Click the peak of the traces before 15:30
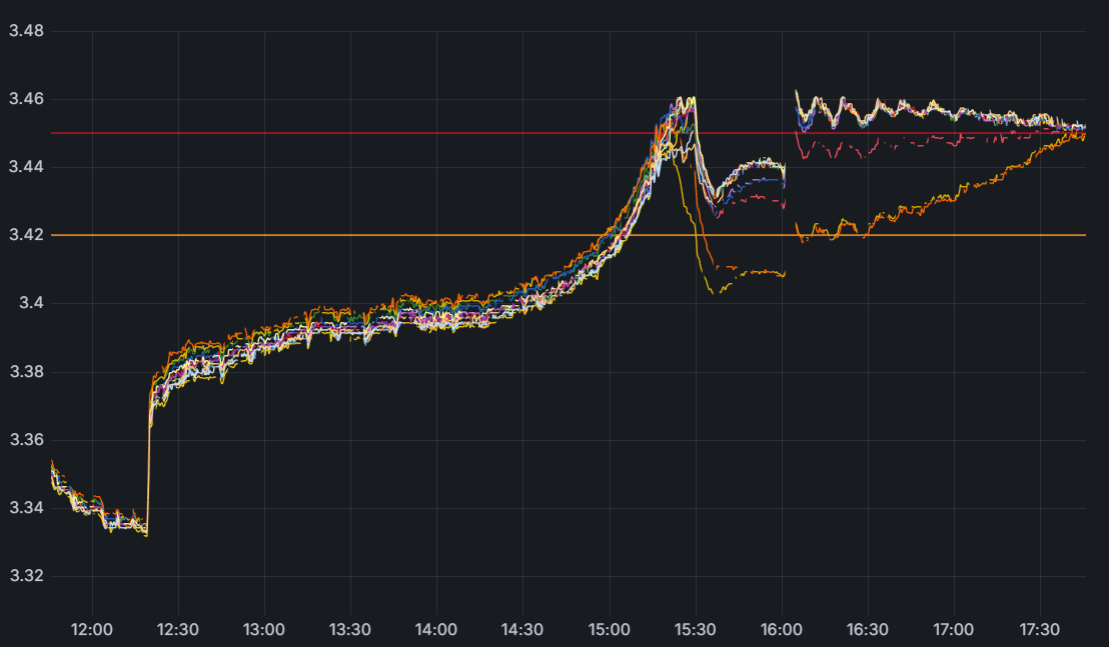1109x647 pixels. click(x=685, y=100)
